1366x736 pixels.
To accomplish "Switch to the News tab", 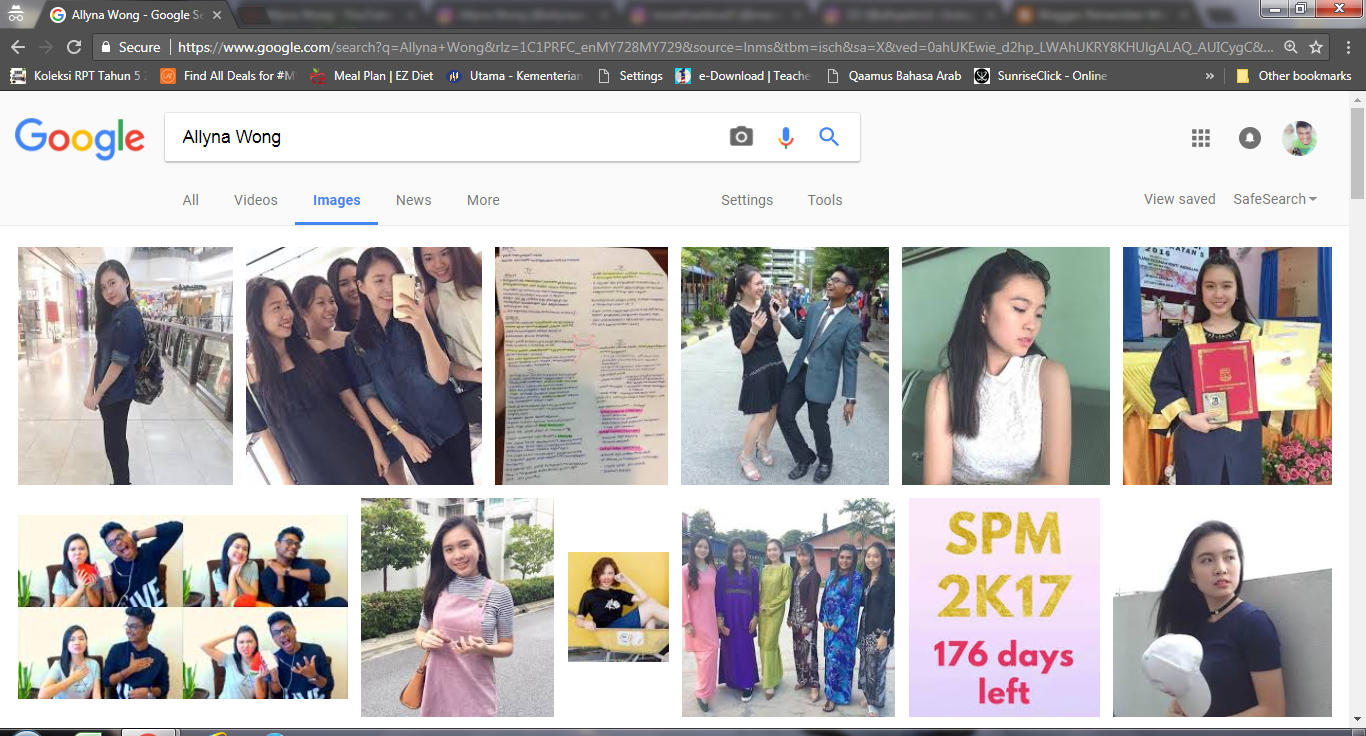I will 413,200.
